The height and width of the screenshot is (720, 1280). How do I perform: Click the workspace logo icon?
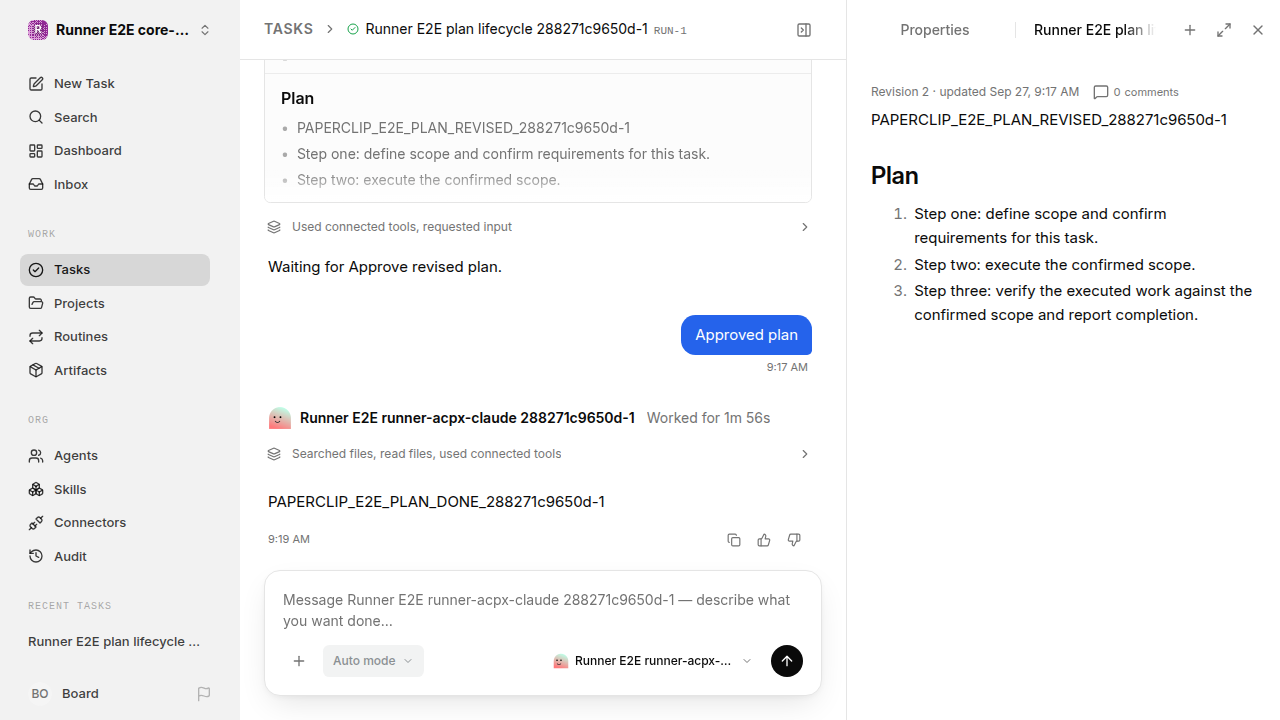pyautogui.click(x=37, y=30)
